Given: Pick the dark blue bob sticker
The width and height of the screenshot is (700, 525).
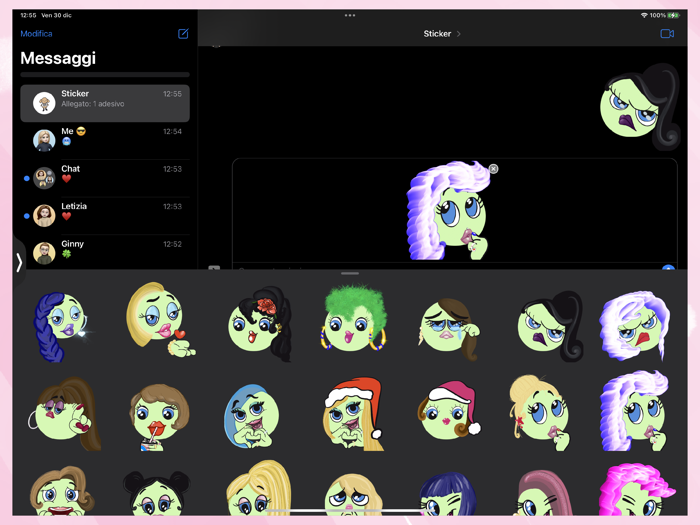Looking at the screenshot, I should click(448, 494).
